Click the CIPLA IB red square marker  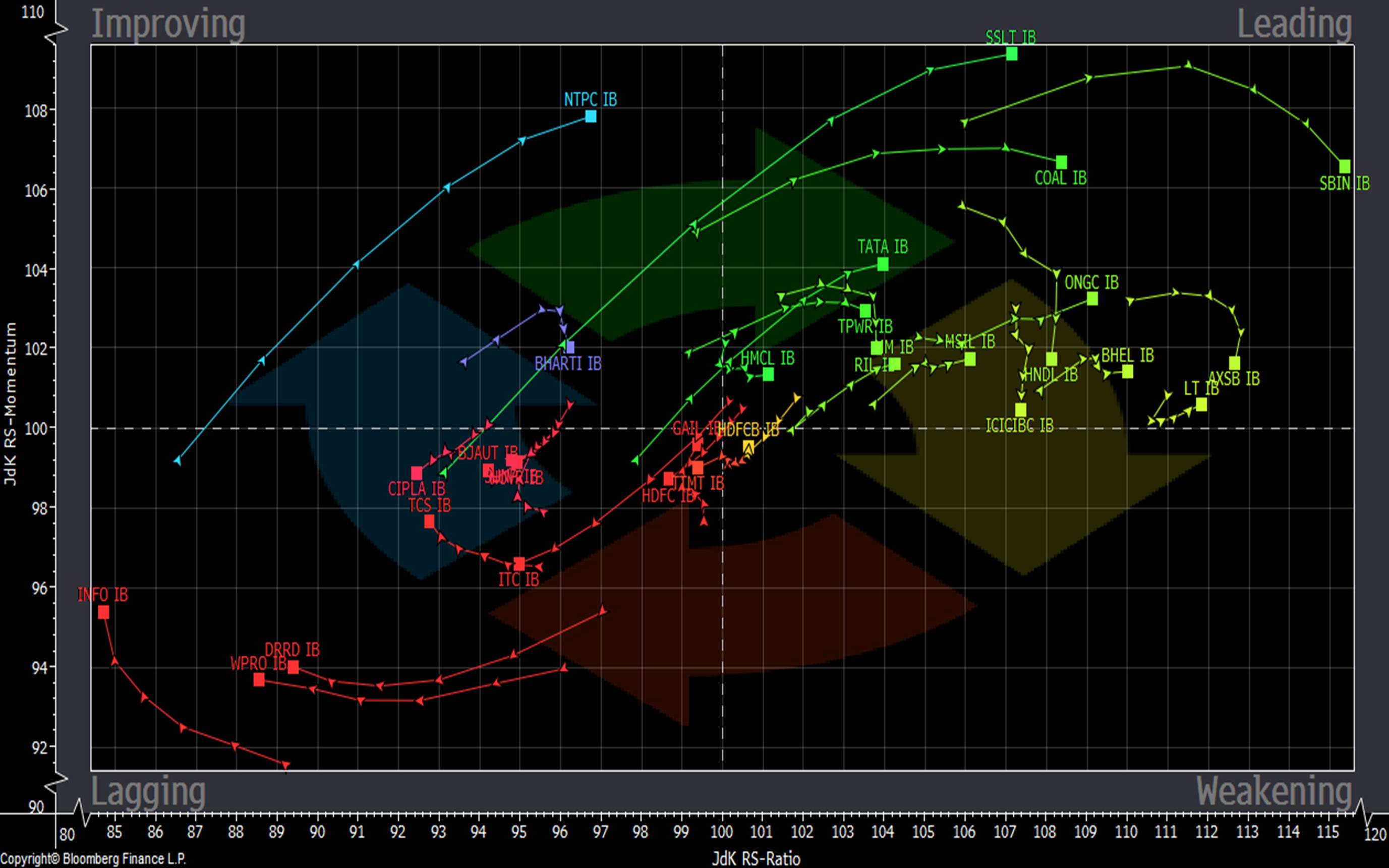point(417,474)
